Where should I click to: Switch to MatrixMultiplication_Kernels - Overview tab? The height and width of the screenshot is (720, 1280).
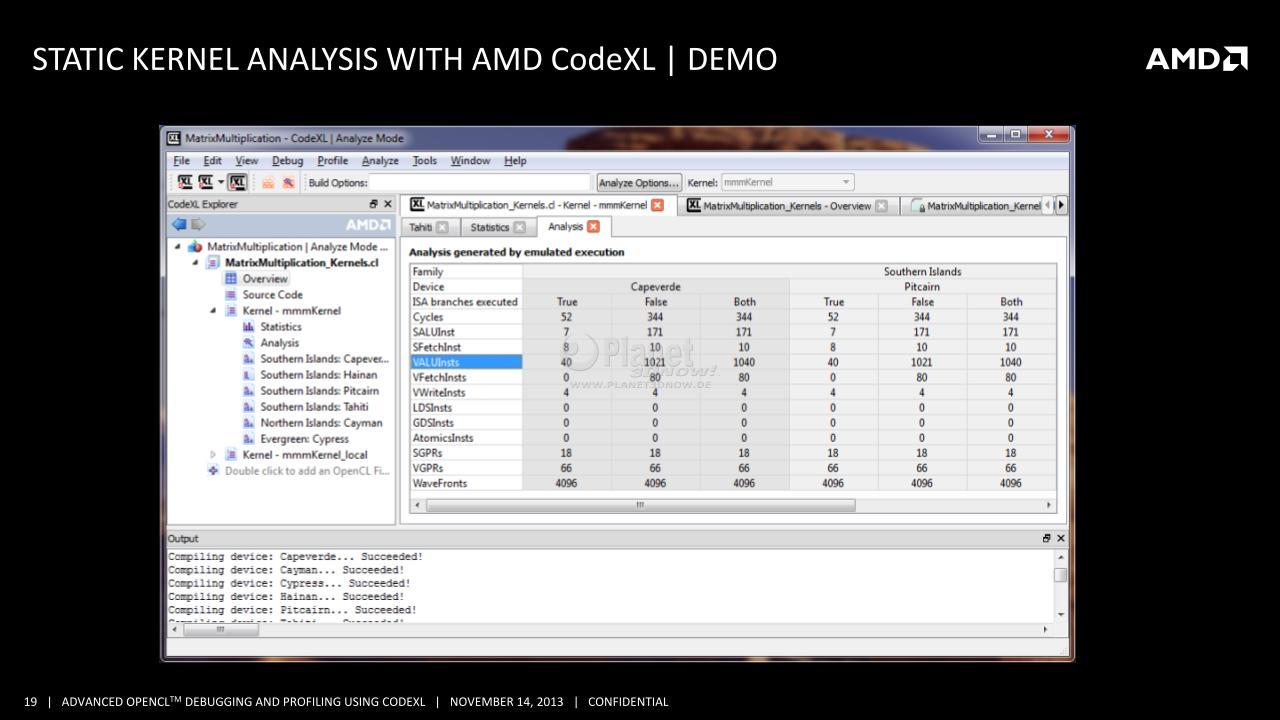tap(788, 206)
